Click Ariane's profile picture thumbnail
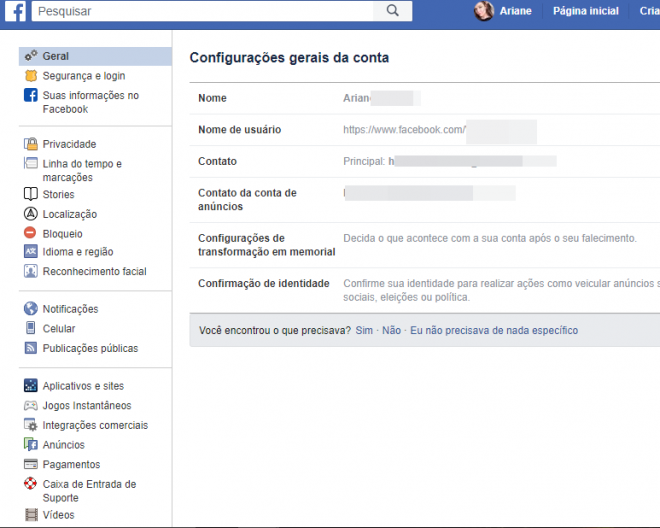The width and height of the screenshot is (660, 528). click(x=484, y=11)
